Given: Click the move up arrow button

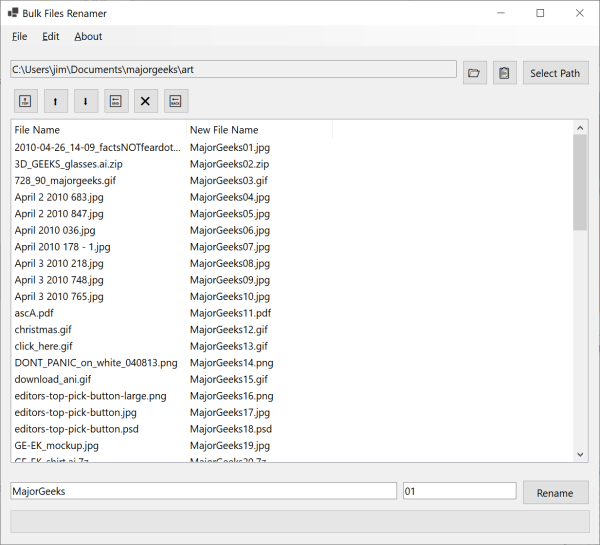Looking at the screenshot, I should pyautogui.click(x=56, y=101).
